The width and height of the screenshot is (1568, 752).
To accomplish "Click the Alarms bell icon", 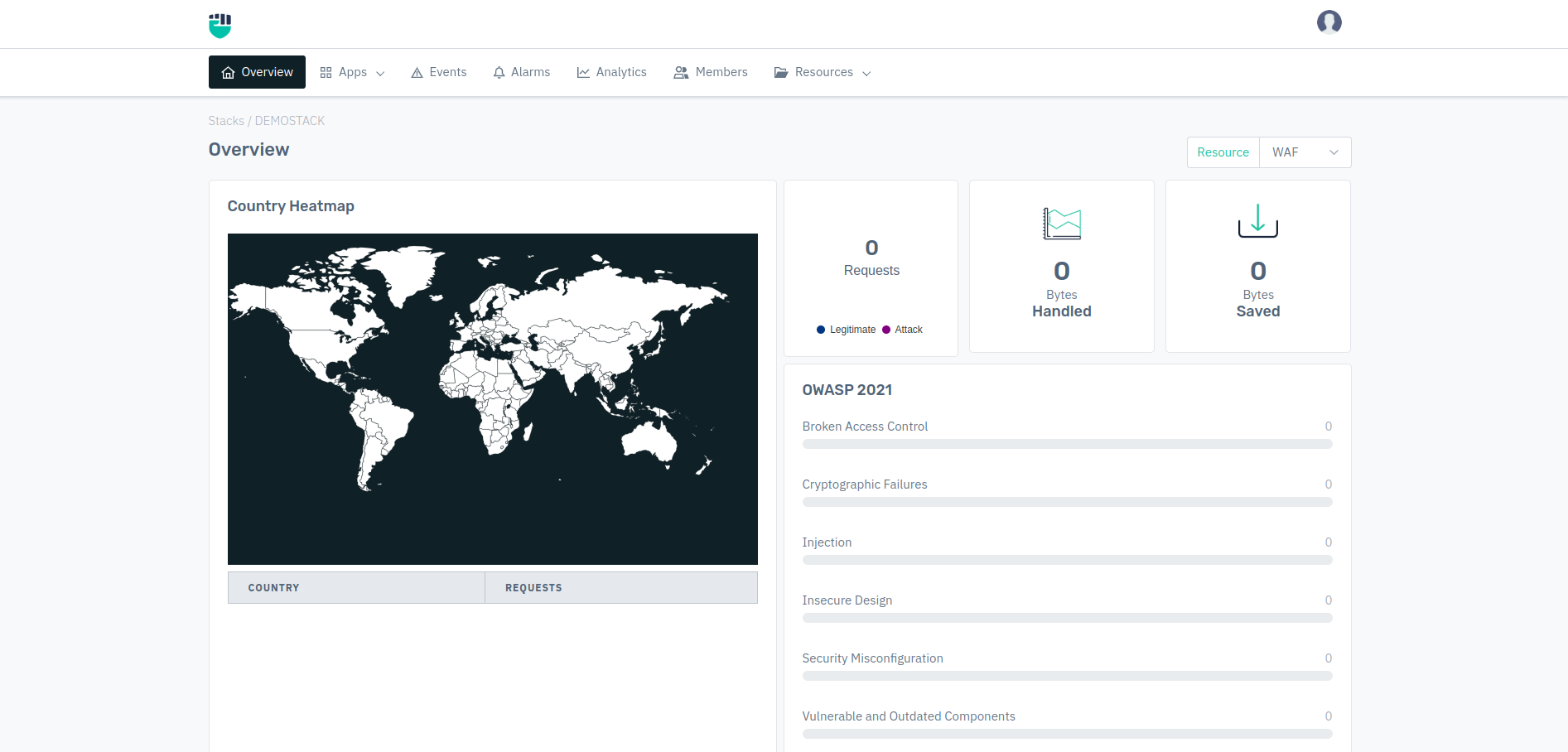I will (499, 73).
